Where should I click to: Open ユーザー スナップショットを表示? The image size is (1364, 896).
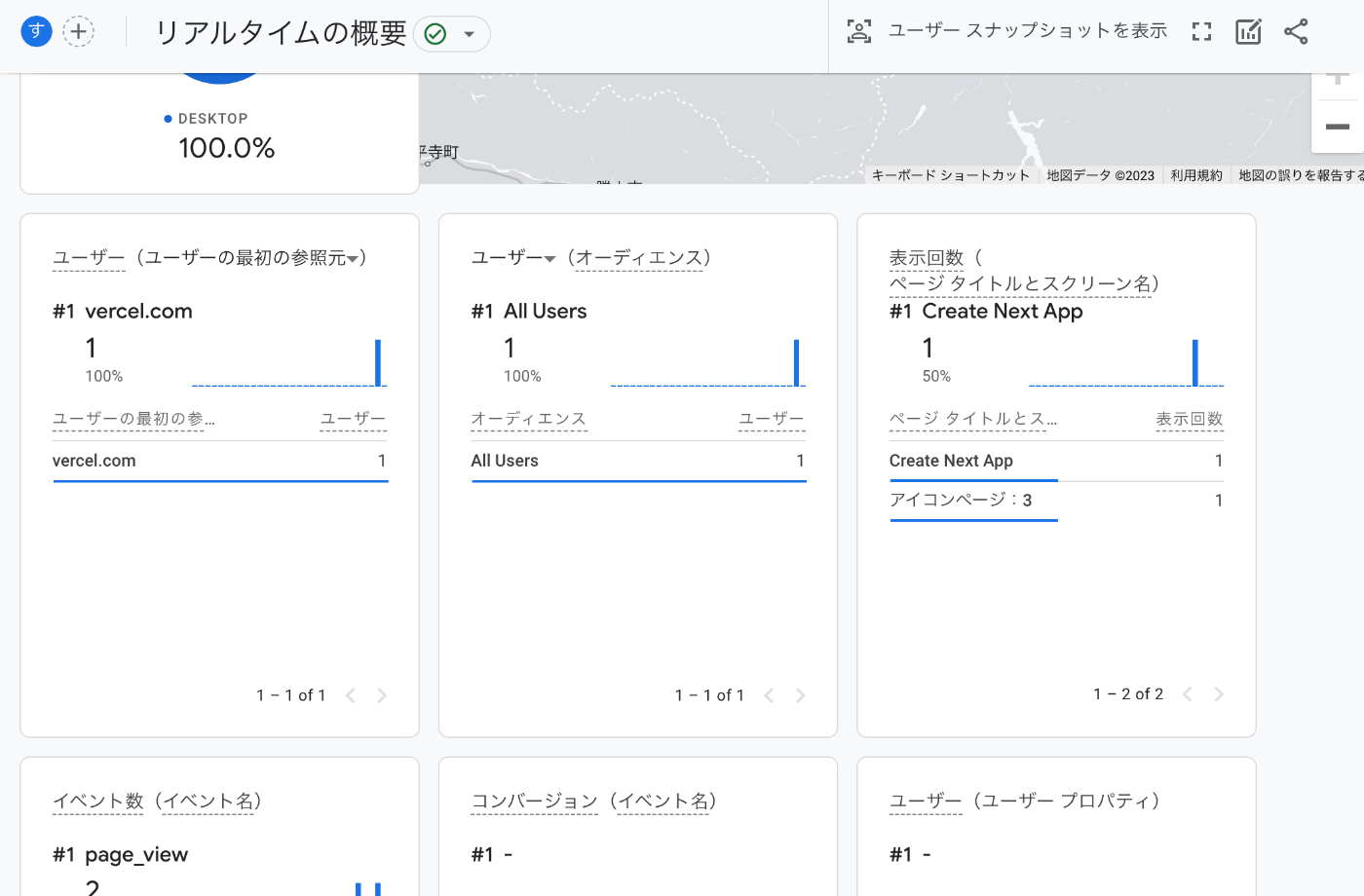coord(1028,31)
